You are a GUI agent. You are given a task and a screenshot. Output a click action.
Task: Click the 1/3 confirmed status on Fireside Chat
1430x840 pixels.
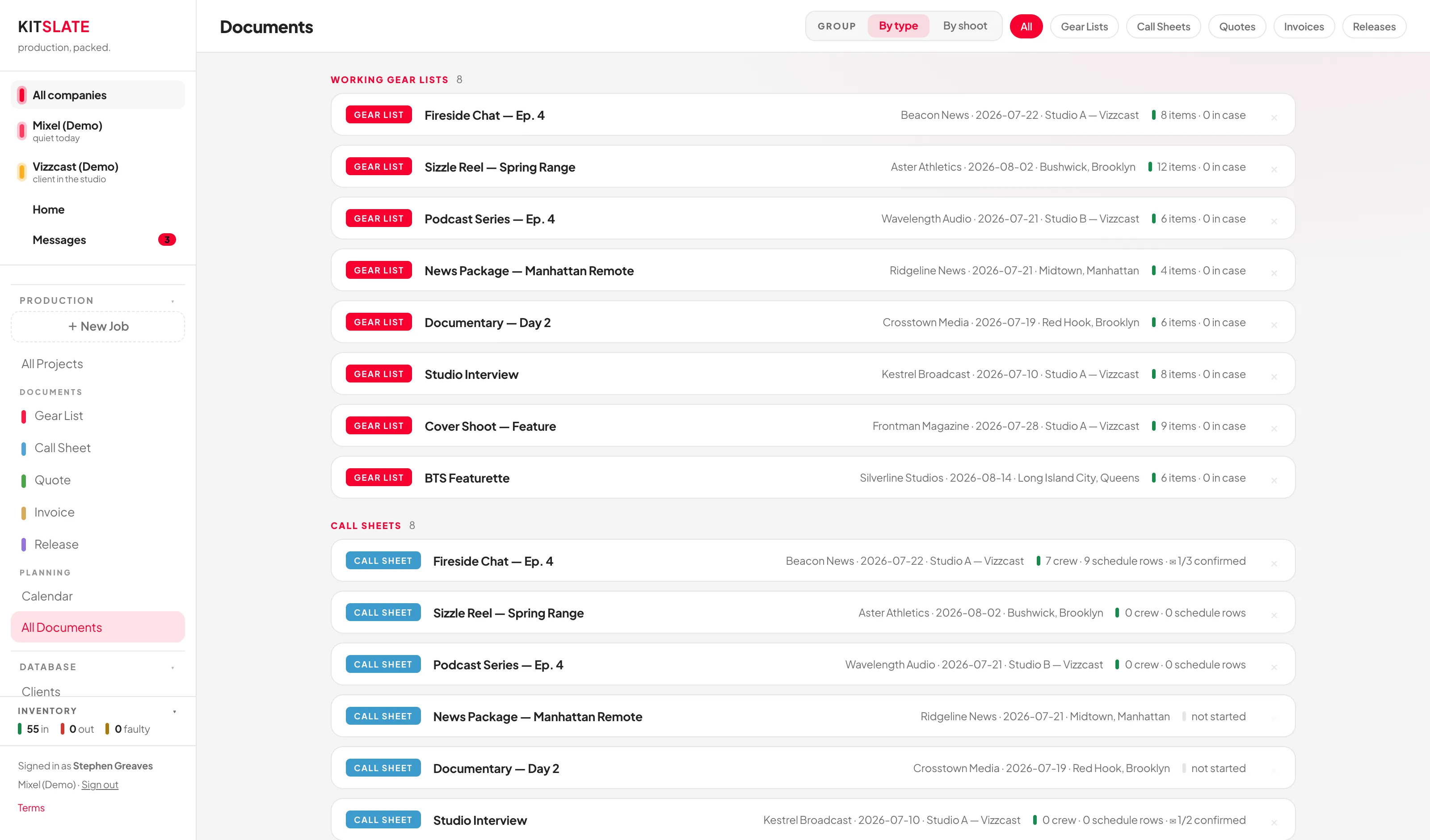pyautogui.click(x=1207, y=561)
